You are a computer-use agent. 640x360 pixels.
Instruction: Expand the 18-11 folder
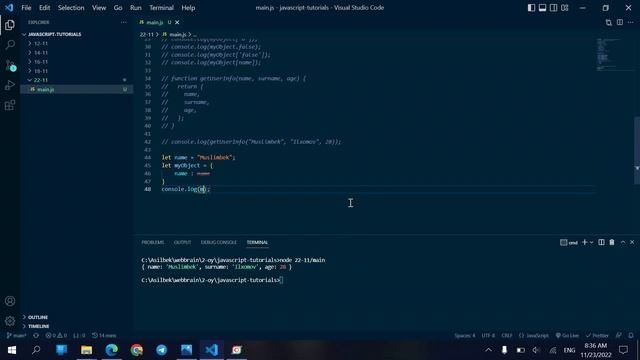click(77, 71)
